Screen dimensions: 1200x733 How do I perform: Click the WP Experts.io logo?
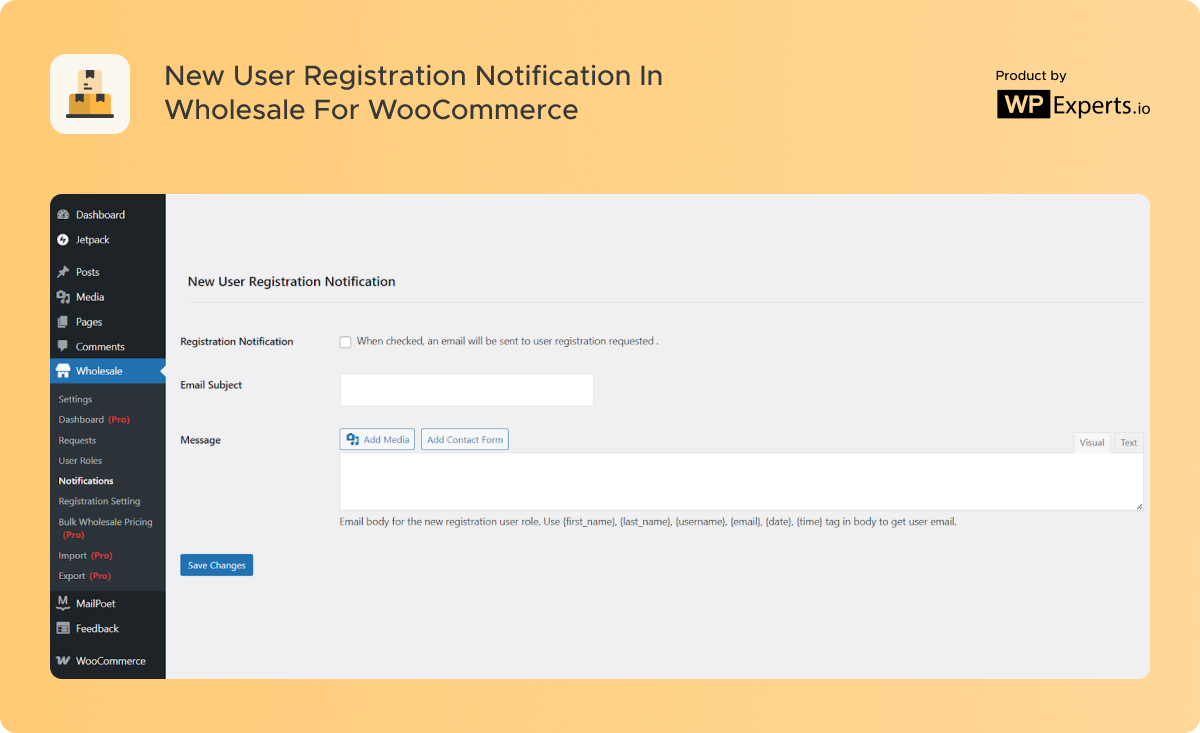pos(1073,104)
